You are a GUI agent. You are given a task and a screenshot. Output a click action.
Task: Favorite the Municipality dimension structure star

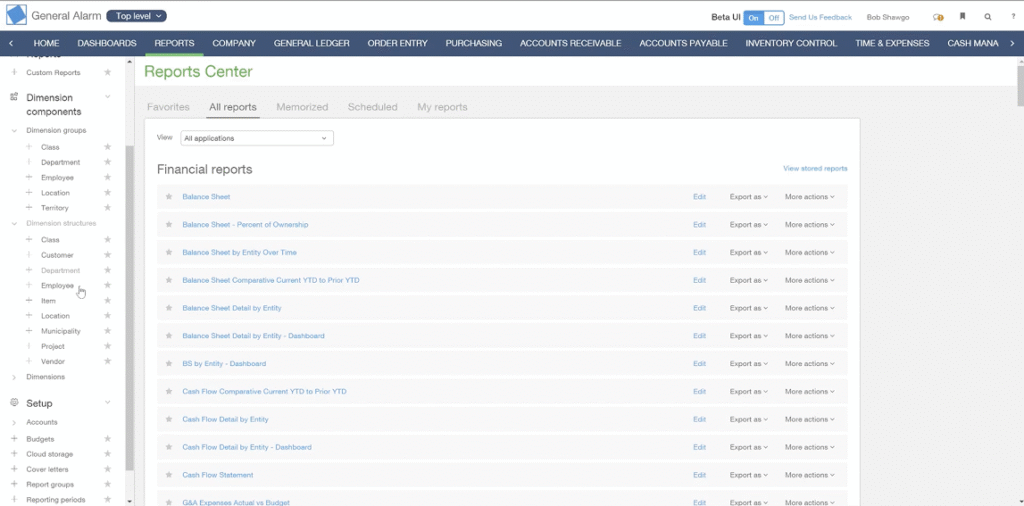(108, 331)
